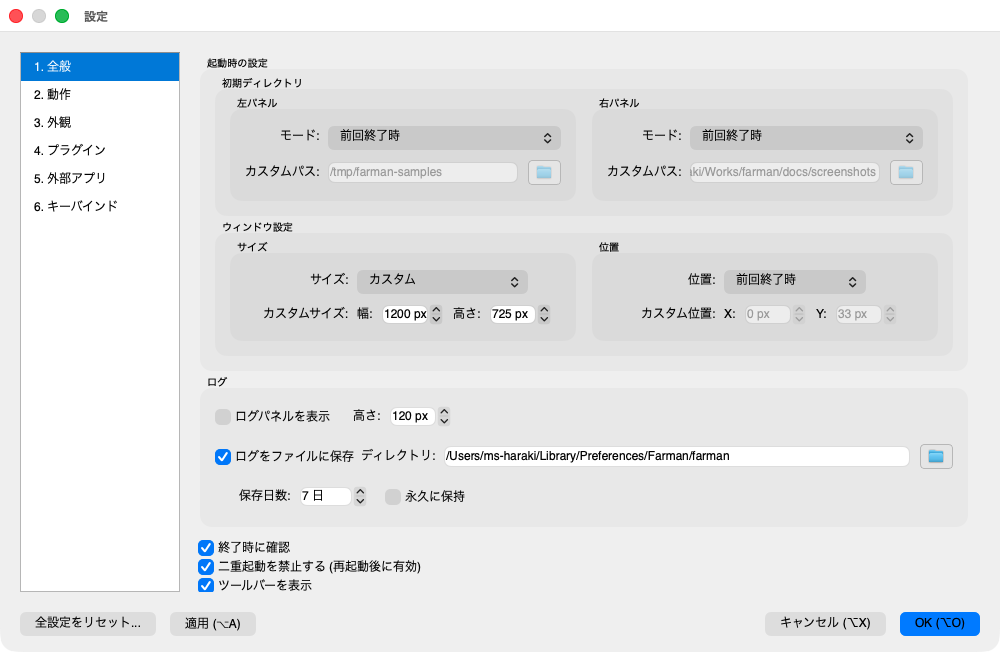Open right panel モード dropdown

[806, 137]
